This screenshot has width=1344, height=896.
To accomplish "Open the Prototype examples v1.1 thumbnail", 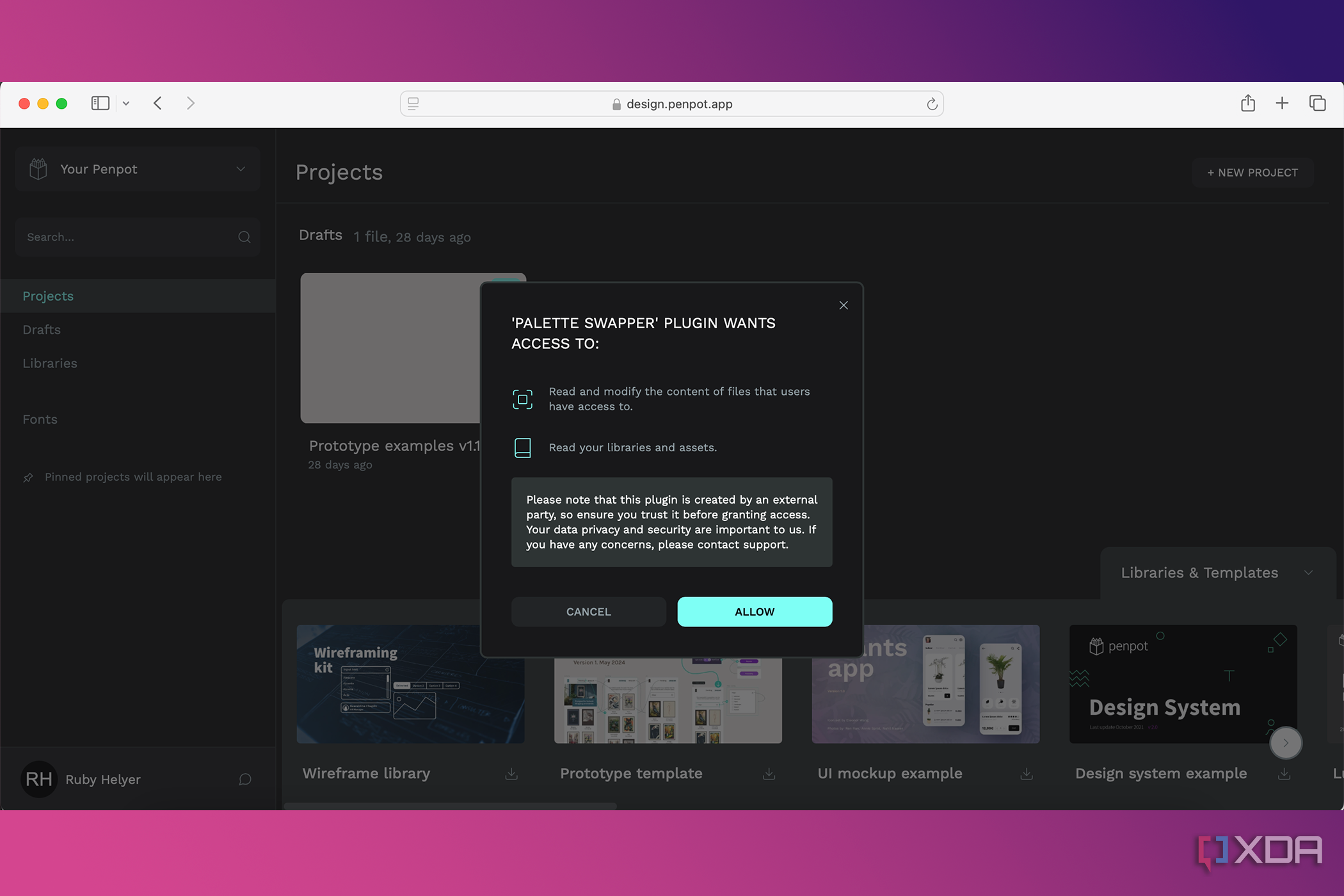I will pos(390,348).
